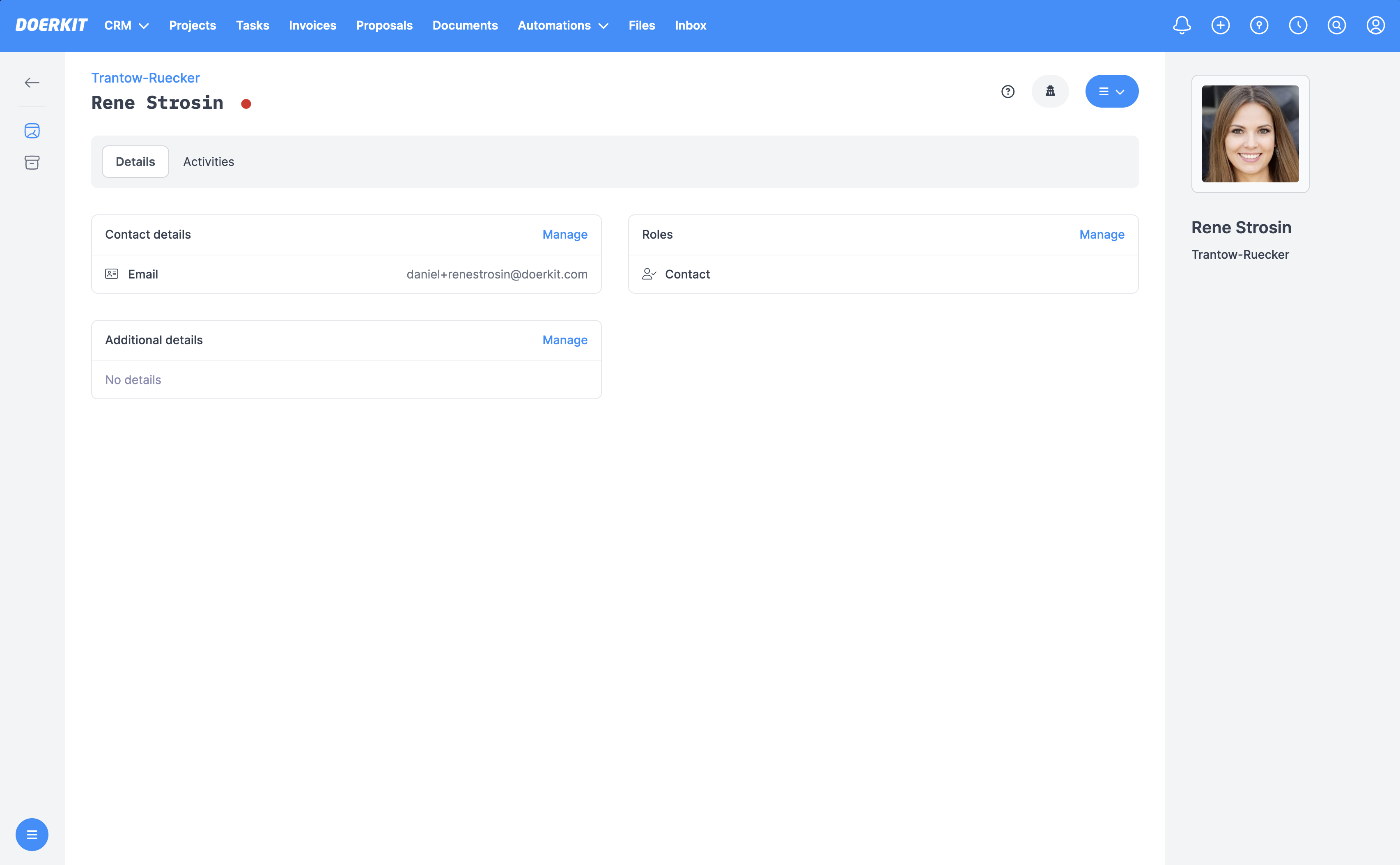Image resolution: width=1400 pixels, height=865 pixels.
Task: Click Rene Strosin's profile photo
Action: point(1250,134)
